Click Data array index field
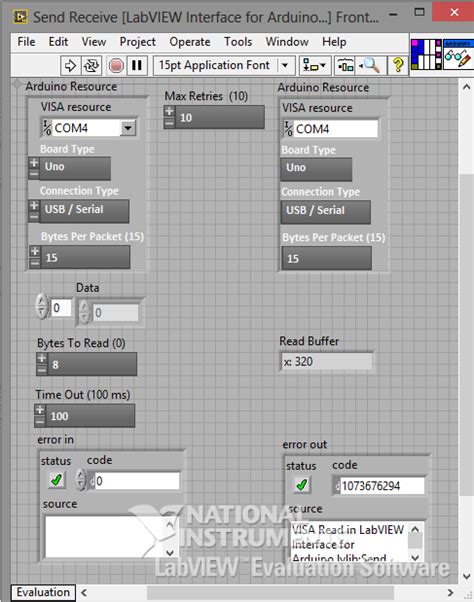 (61, 308)
